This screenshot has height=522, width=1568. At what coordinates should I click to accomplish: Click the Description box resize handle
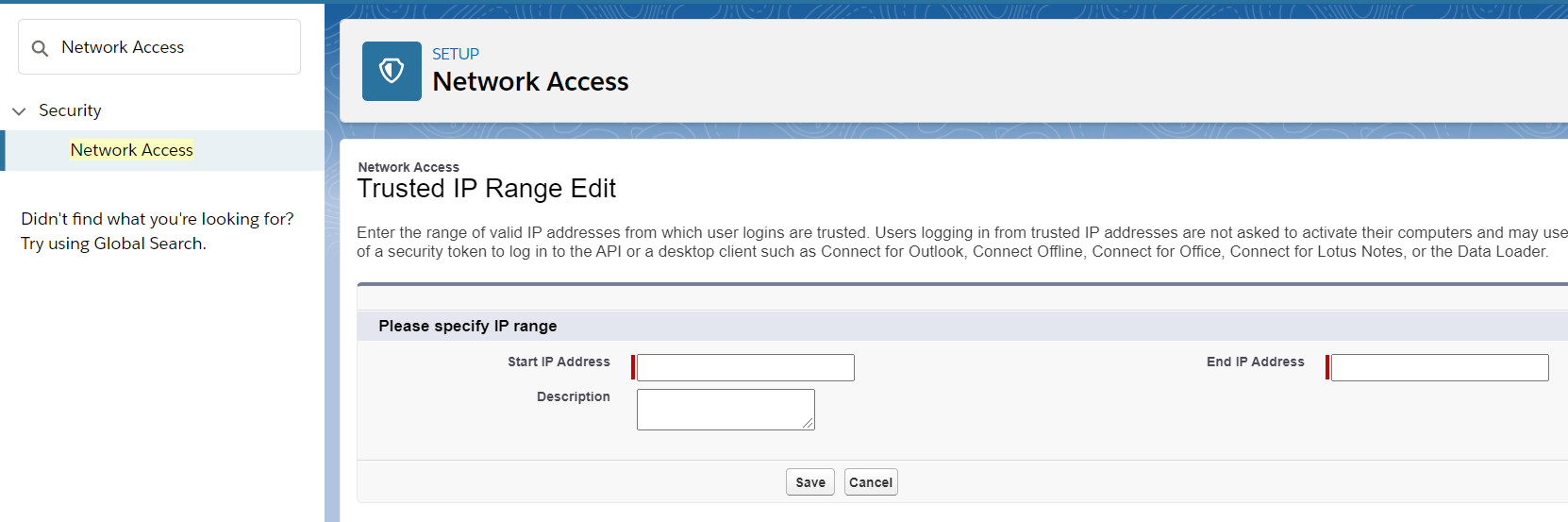(x=809, y=424)
